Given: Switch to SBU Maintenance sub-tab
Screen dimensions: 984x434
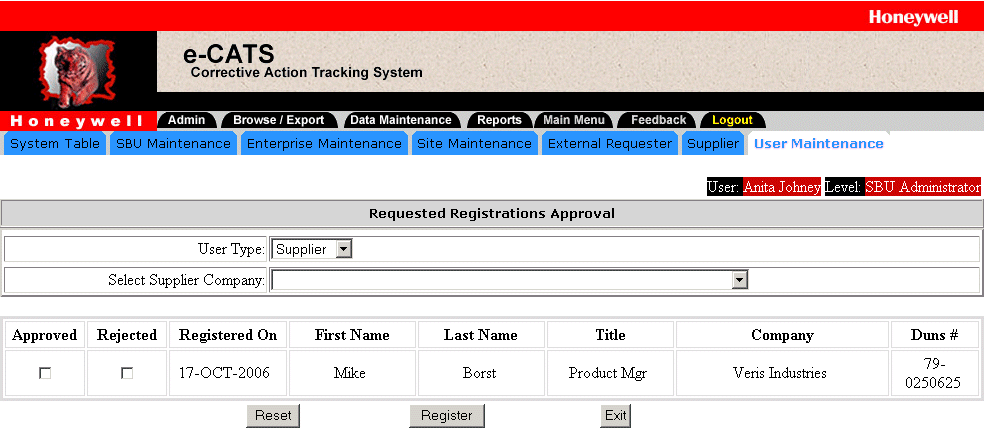Looking at the screenshot, I should pyautogui.click(x=173, y=144).
